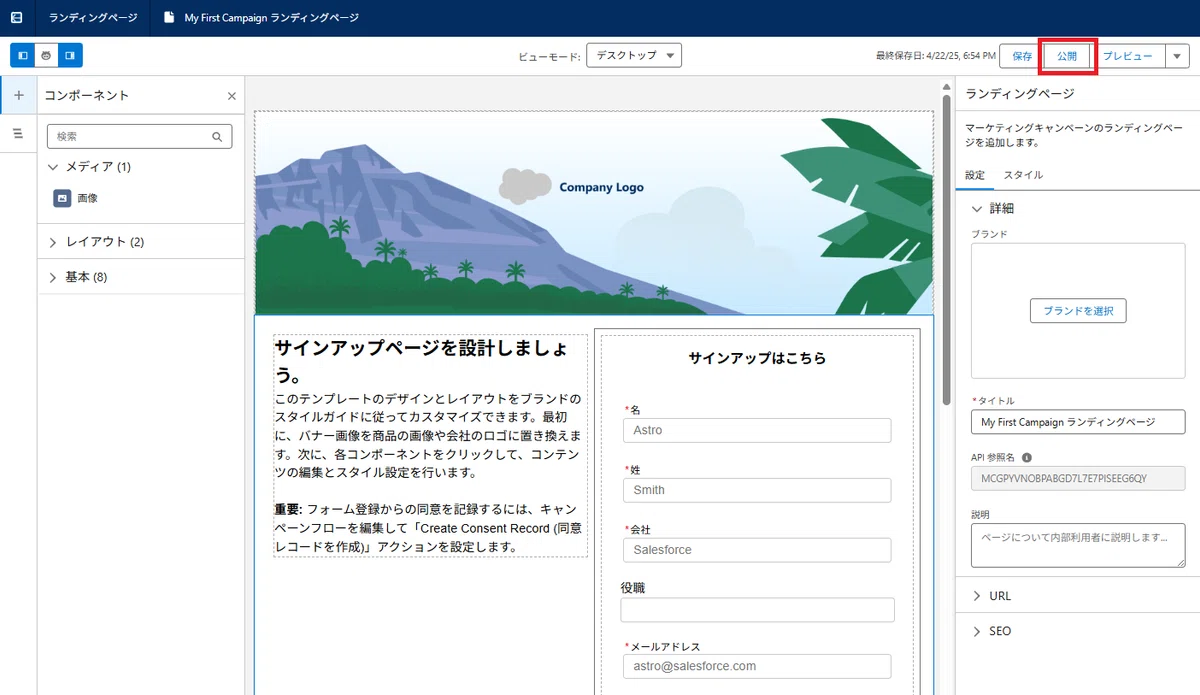The height and width of the screenshot is (695, 1200).
Task: Click the API 参照名 info icon
Action: [1027, 457]
